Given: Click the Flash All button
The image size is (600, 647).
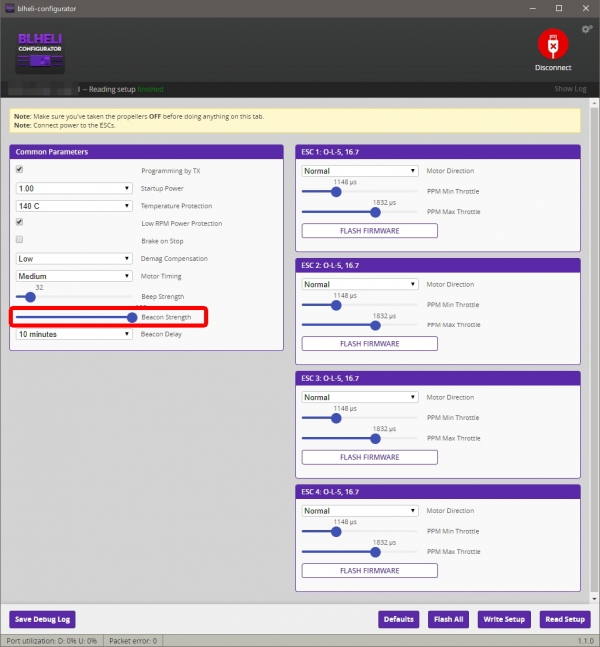Looking at the screenshot, I should tap(449, 619).
